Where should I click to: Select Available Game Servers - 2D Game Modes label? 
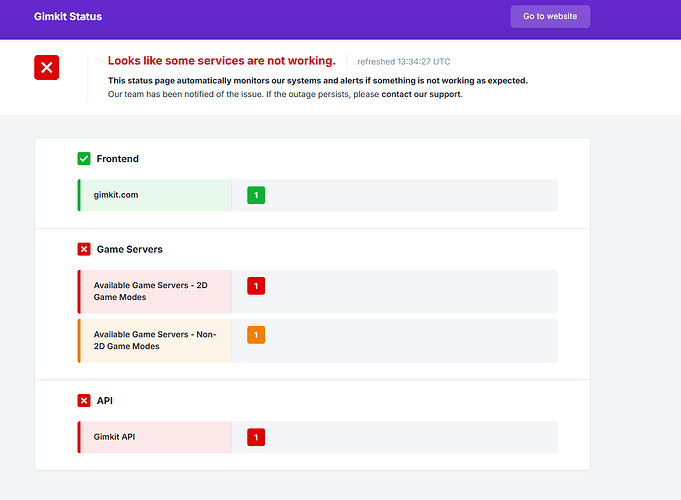coord(151,291)
